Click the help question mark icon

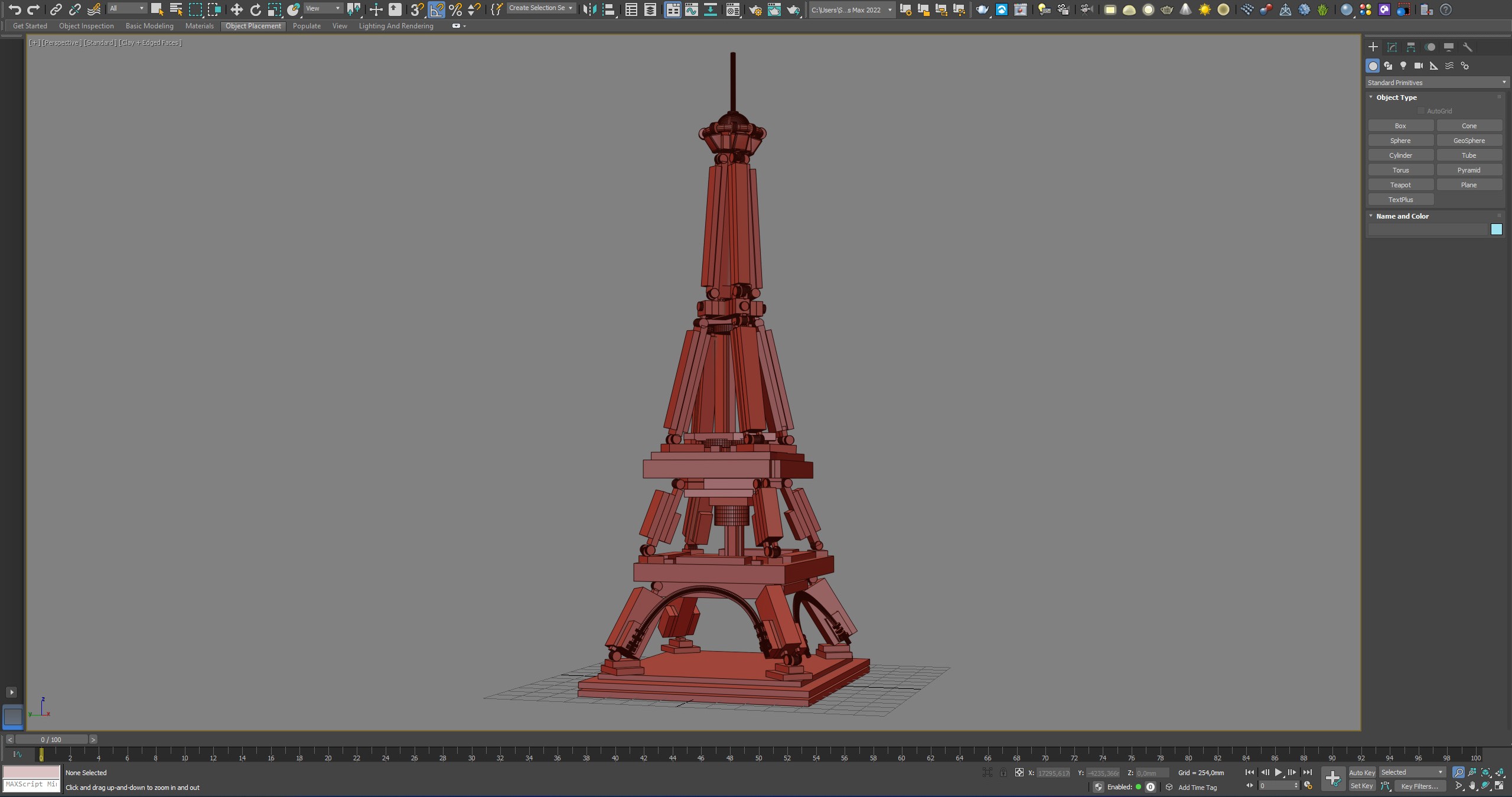[x=1446, y=9]
